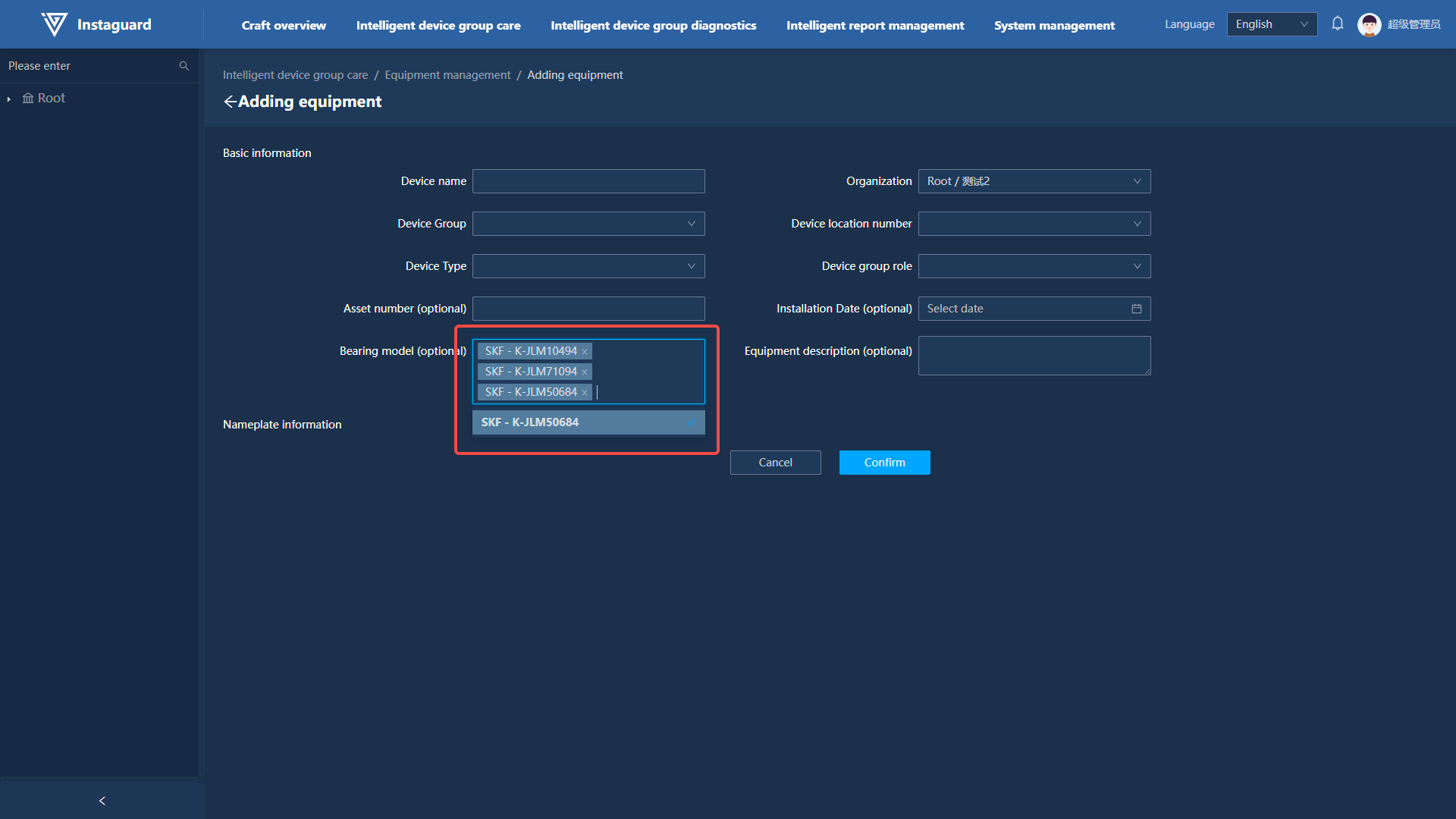Open the Device group role dropdown

pyautogui.click(x=1034, y=266)
